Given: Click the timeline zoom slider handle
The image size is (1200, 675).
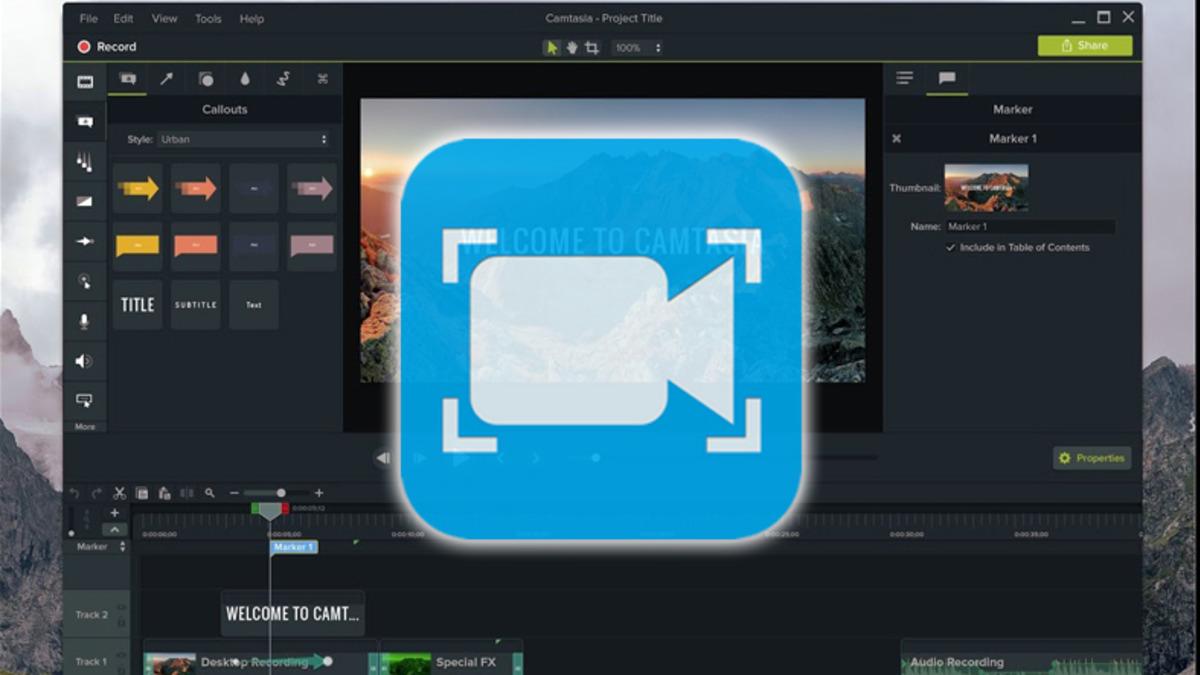Looking at the screenshot, I should click(x=281, y=493).
